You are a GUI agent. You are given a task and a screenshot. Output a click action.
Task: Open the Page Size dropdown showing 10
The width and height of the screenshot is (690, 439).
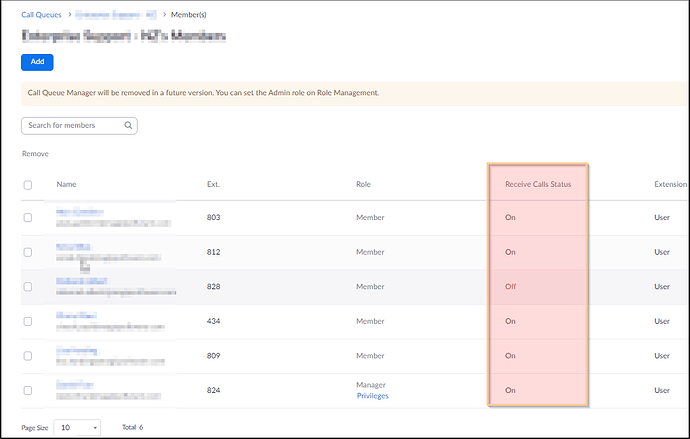(x=77, y=428)
